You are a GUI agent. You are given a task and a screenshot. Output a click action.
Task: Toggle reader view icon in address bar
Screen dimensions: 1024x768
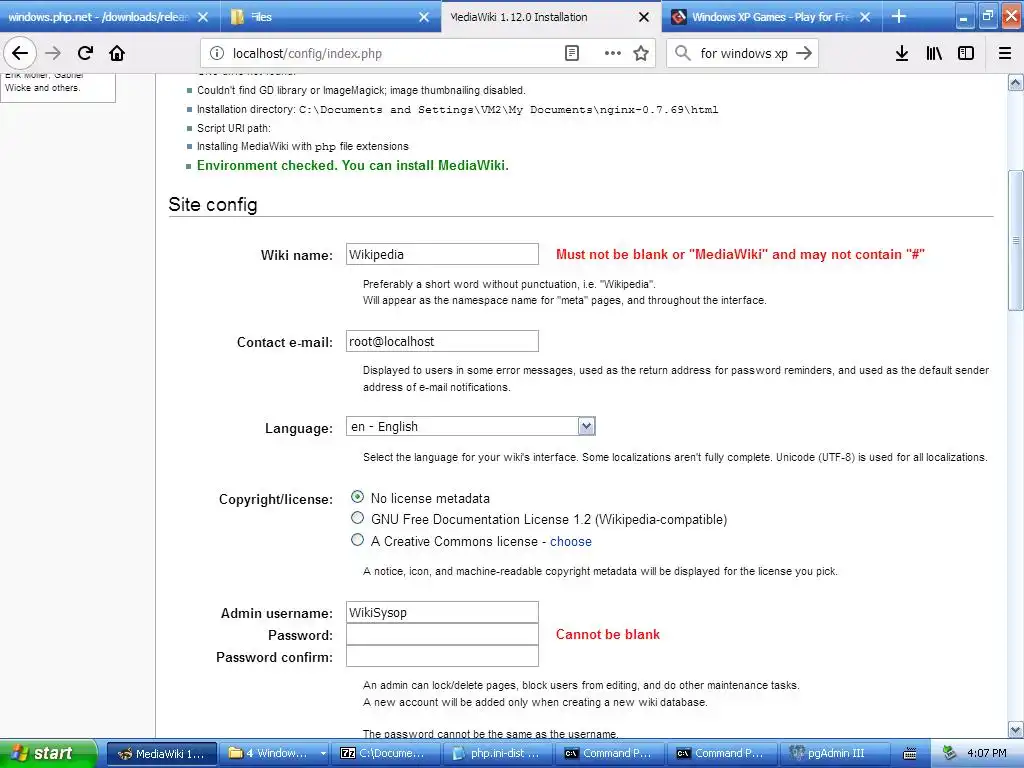coord(571,54)
